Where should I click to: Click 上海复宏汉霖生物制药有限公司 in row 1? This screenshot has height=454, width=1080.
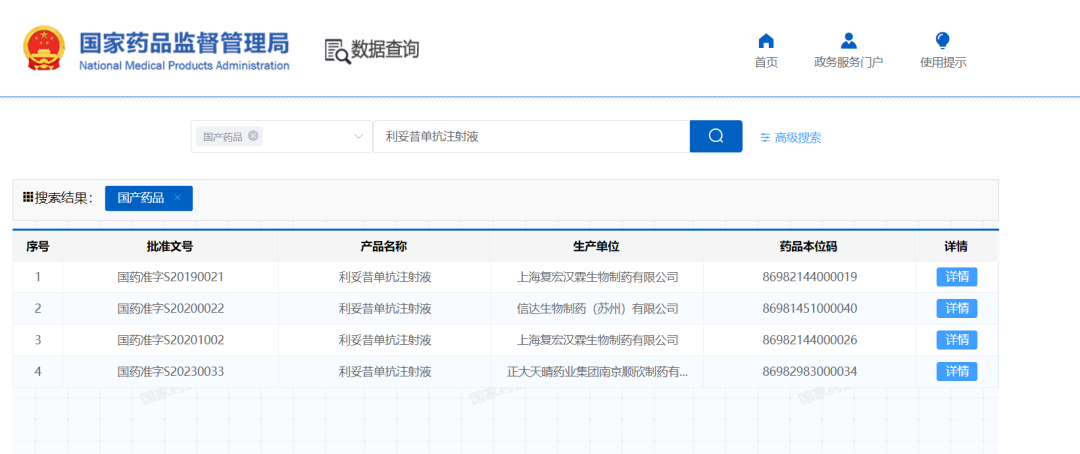click(x=598, y=277)
